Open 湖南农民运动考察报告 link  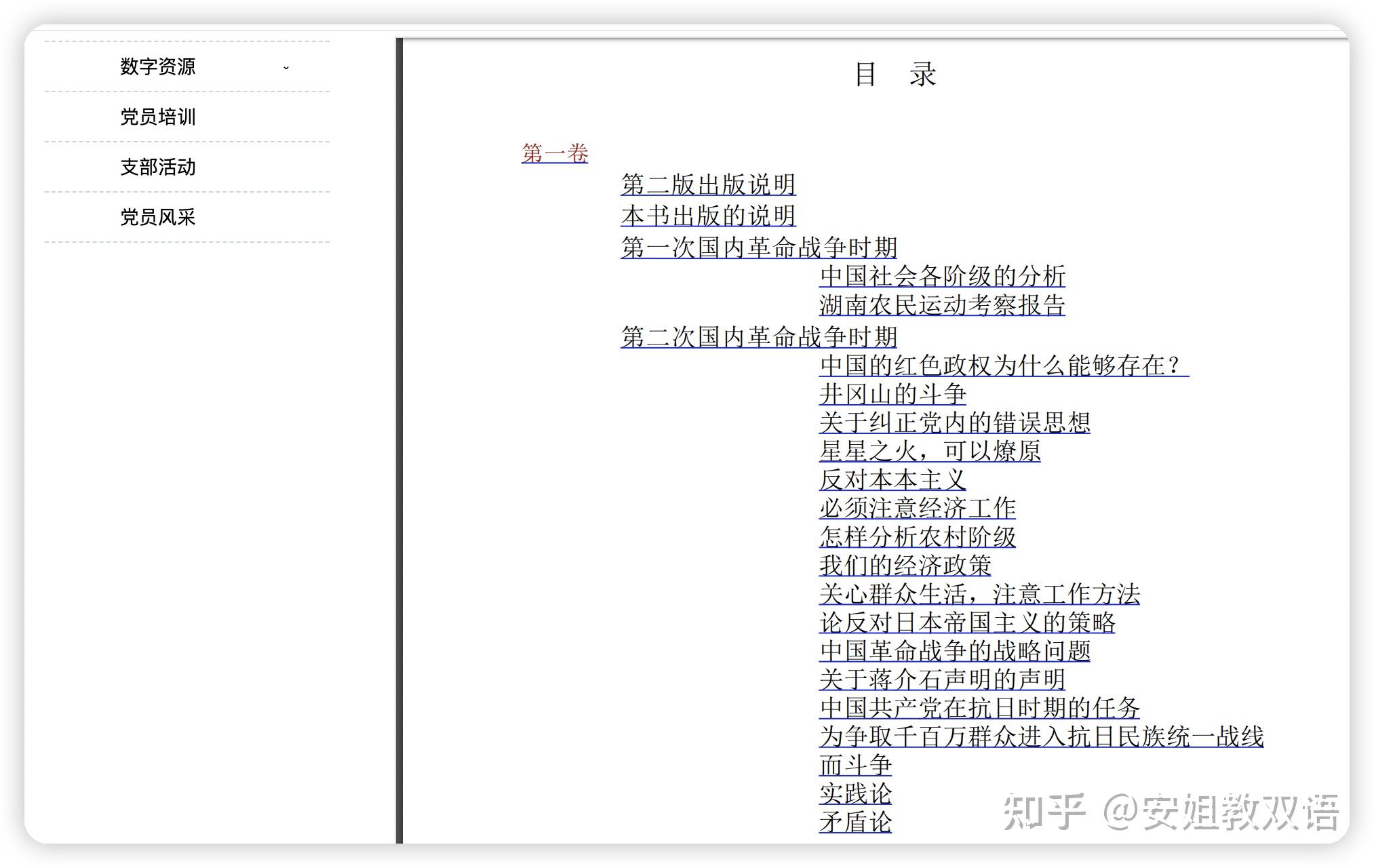coord(941,305)
